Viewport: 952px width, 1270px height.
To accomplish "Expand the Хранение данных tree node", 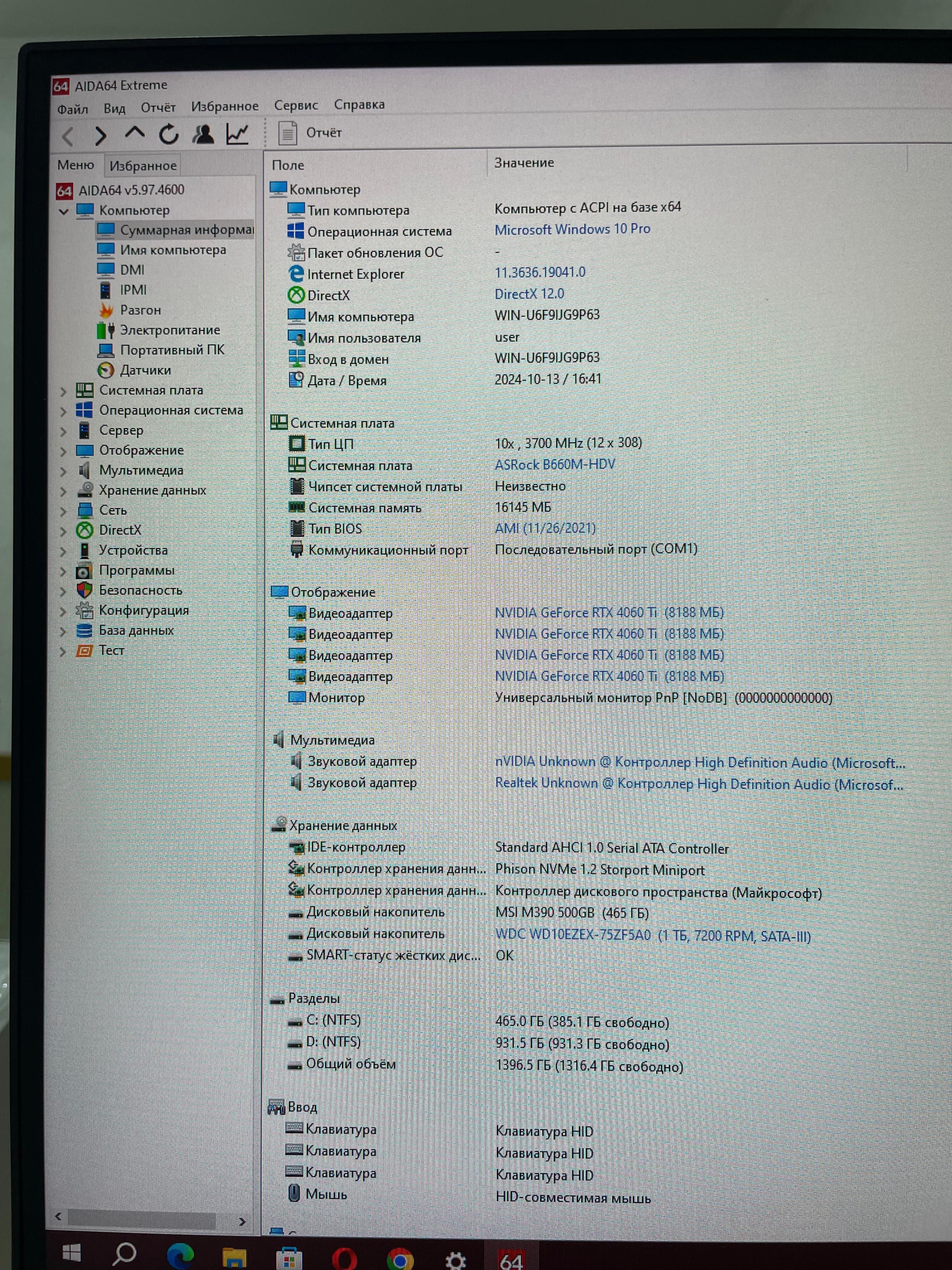I will tap(63, 492).
